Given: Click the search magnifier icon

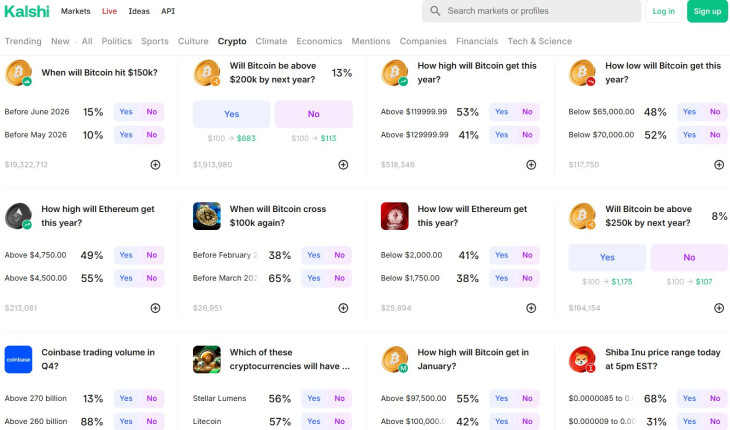Looking at the screenshot, I should (435, 11).
